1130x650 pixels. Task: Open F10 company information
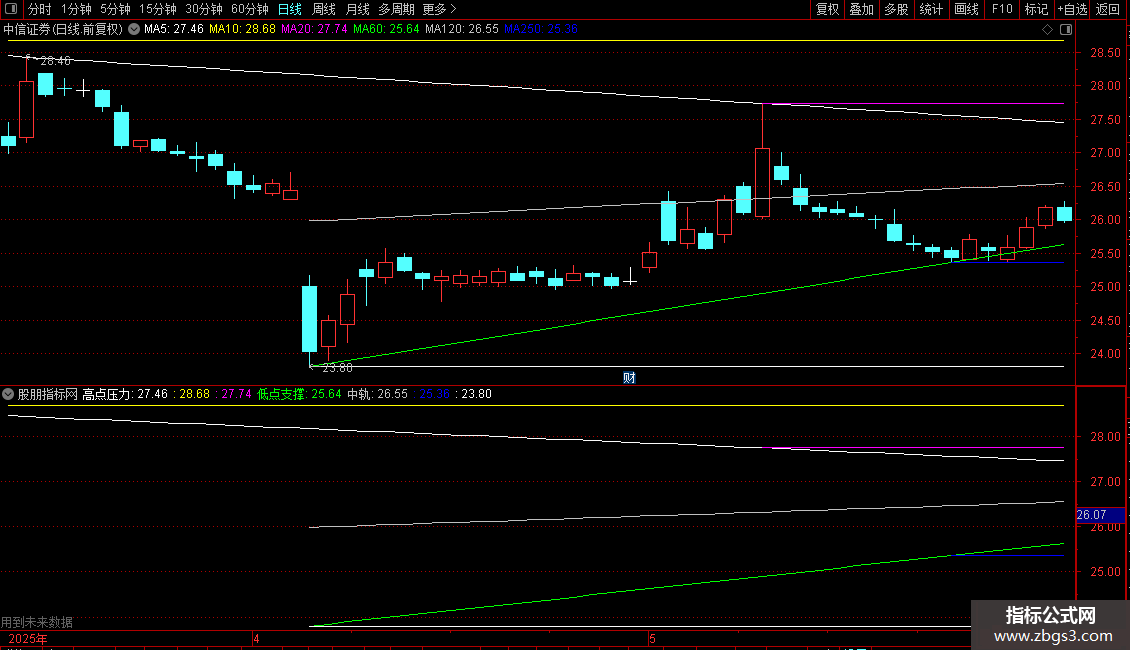(x=1002, y=9)
